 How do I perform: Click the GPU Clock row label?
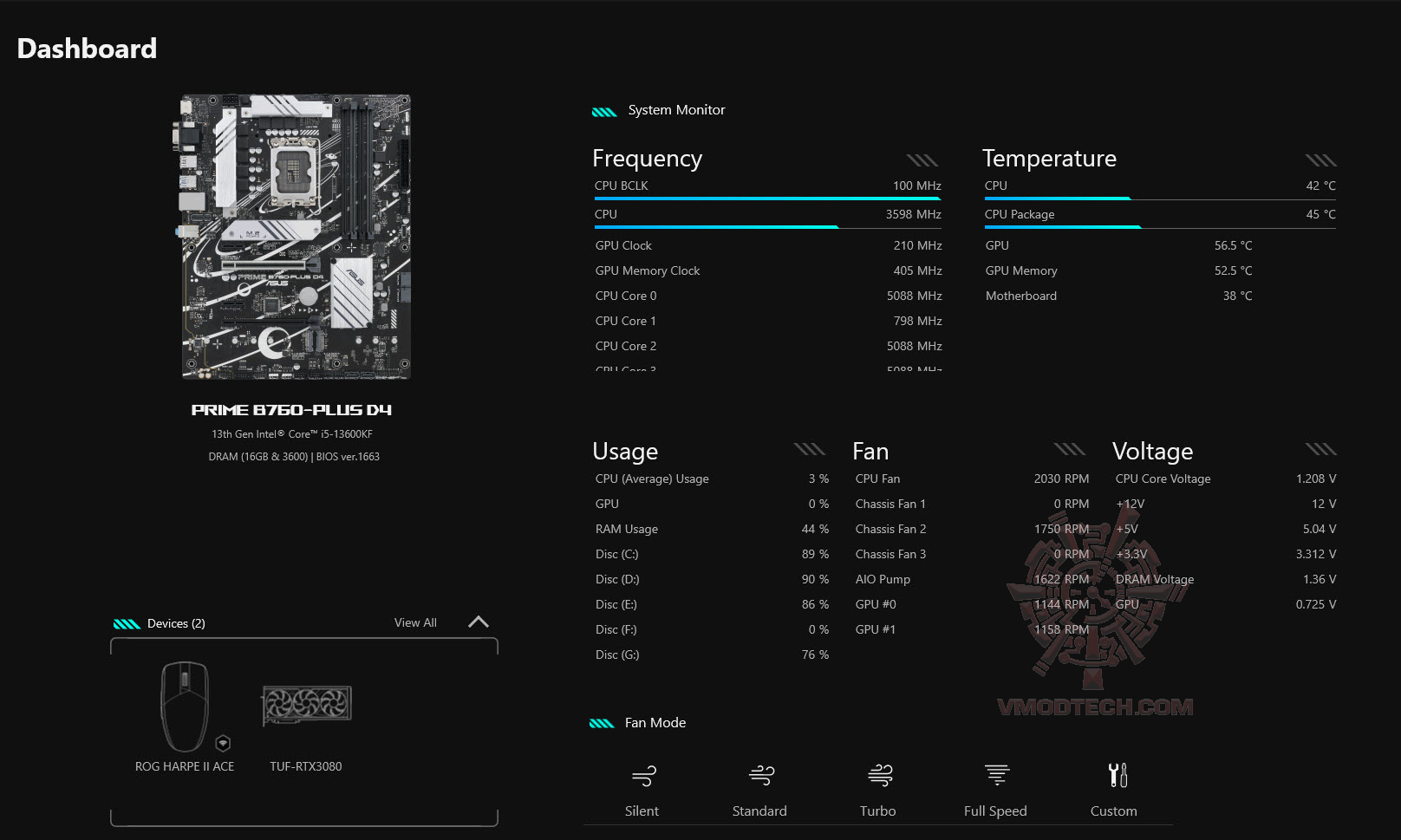623,245
